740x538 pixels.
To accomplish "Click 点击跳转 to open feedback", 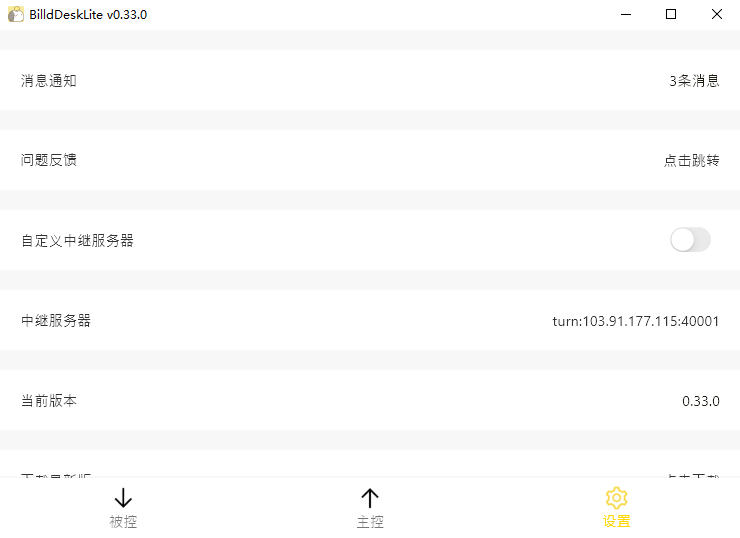I will [691, 160].
